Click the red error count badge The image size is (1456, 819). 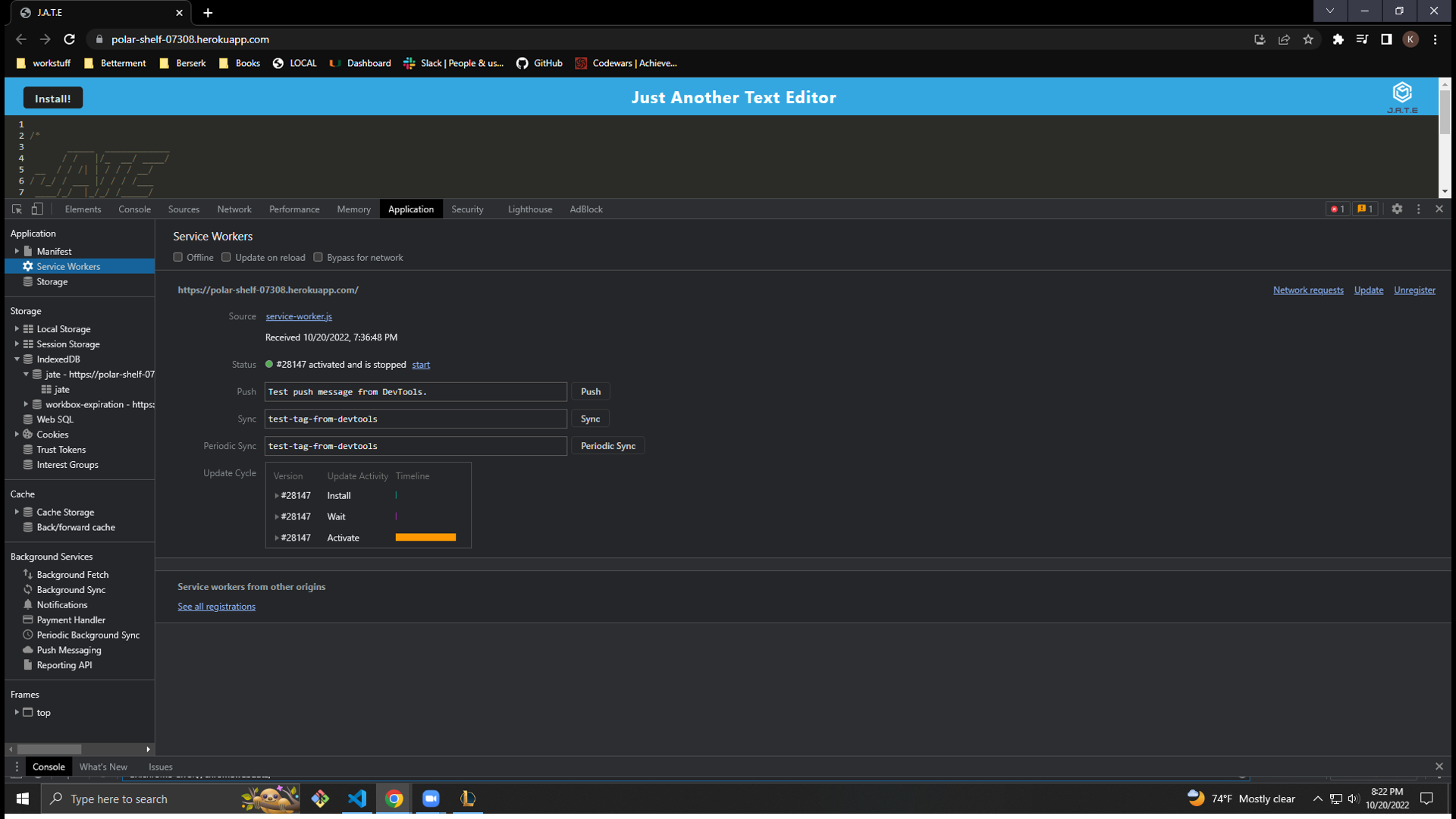pyautogui.click(x=1337, y=209)
